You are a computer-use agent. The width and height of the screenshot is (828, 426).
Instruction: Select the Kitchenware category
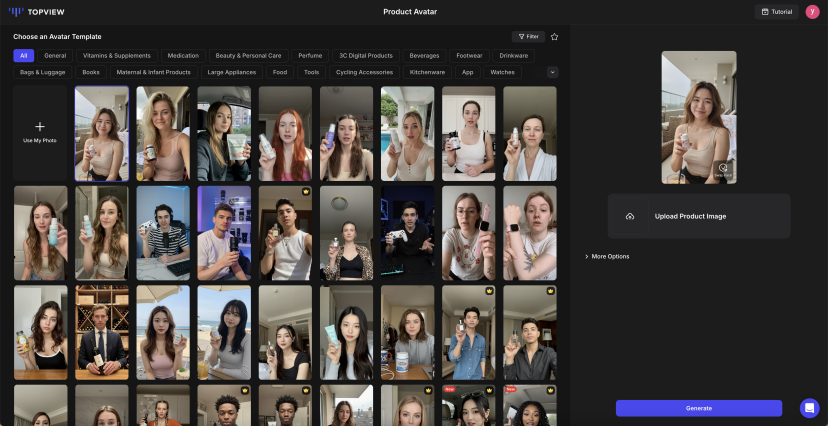(428, 72)
